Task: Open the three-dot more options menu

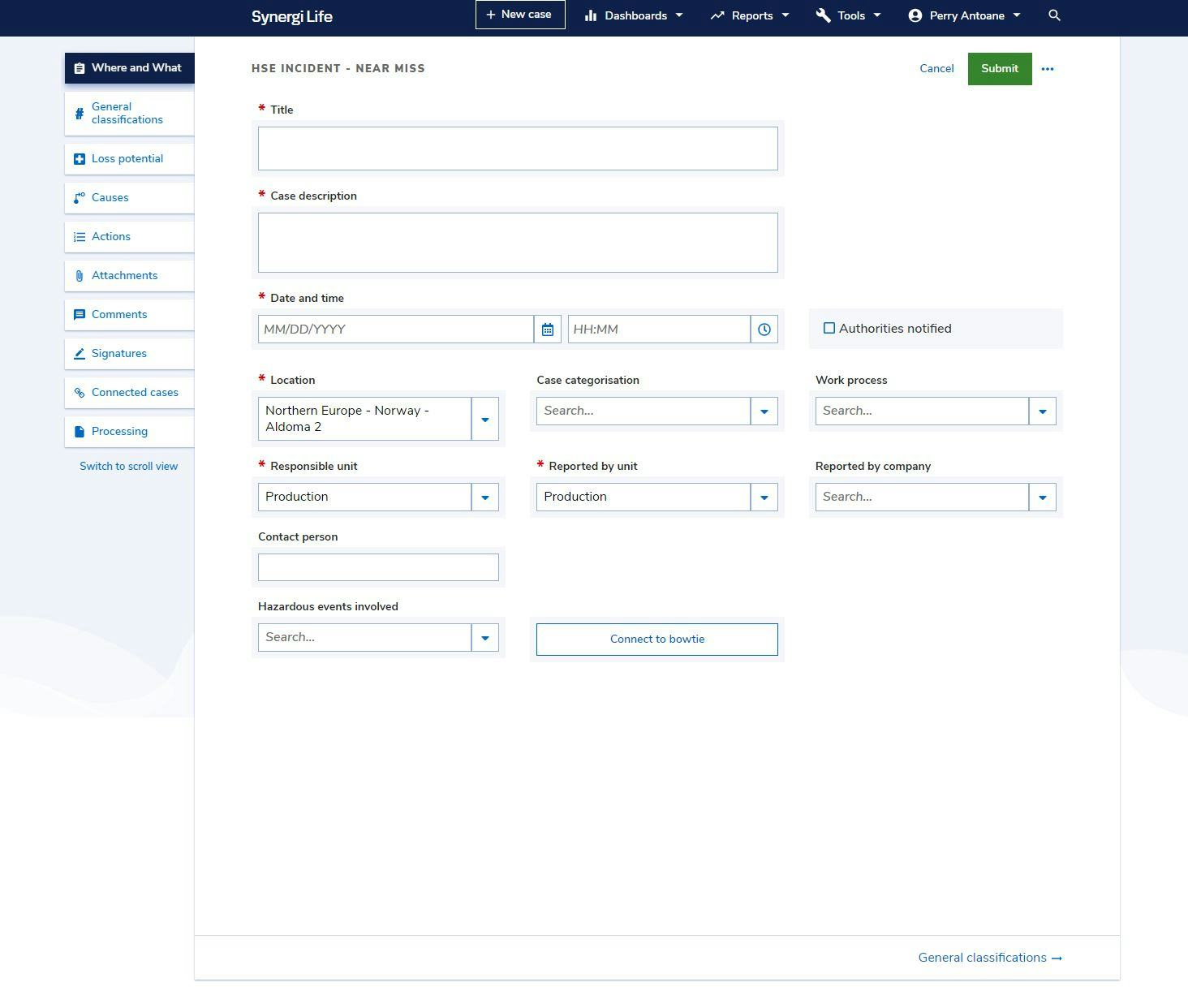Action: pyautogui.click(x=1048, y=69)
